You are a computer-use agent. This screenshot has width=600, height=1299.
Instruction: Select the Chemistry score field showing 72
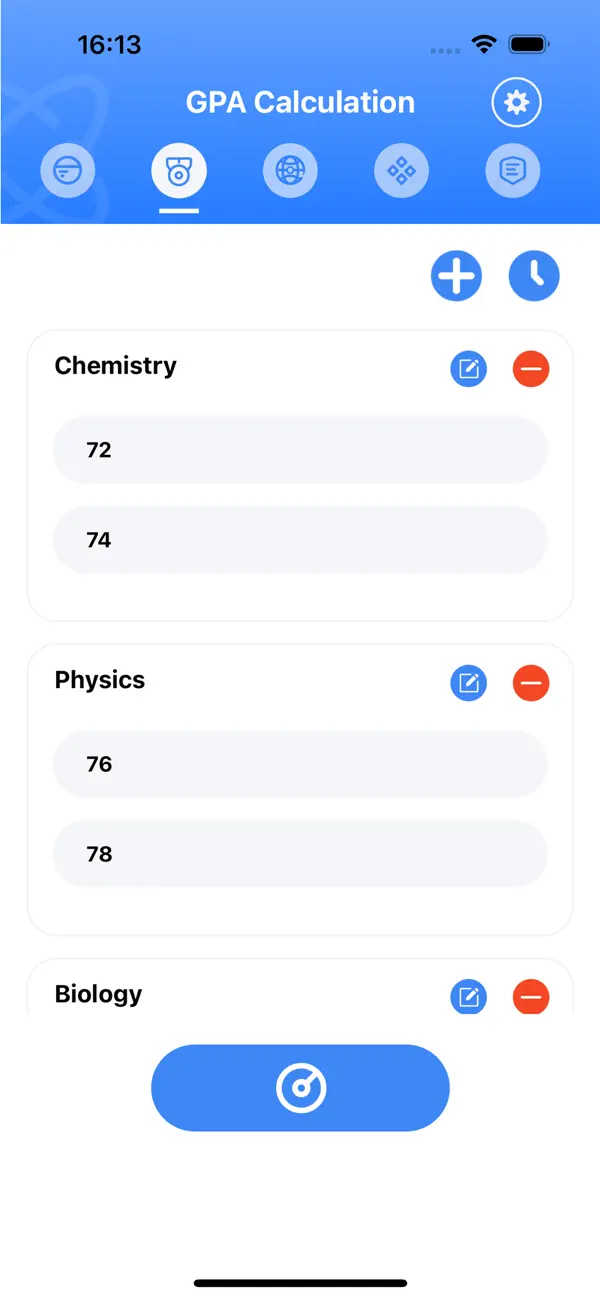(x=300, y=450)
